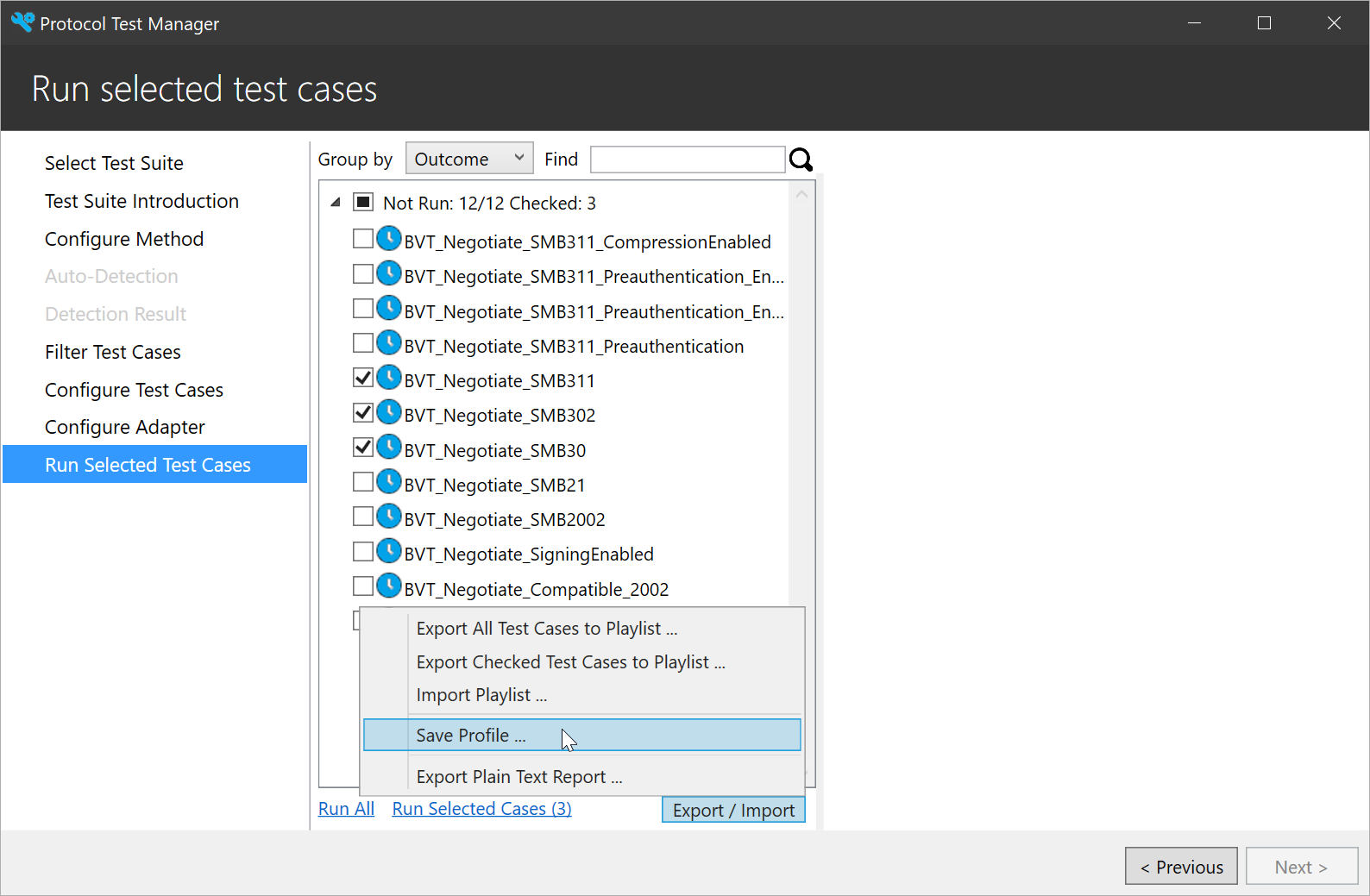Toggle the Not Run group checkbox

click(363, 203)
